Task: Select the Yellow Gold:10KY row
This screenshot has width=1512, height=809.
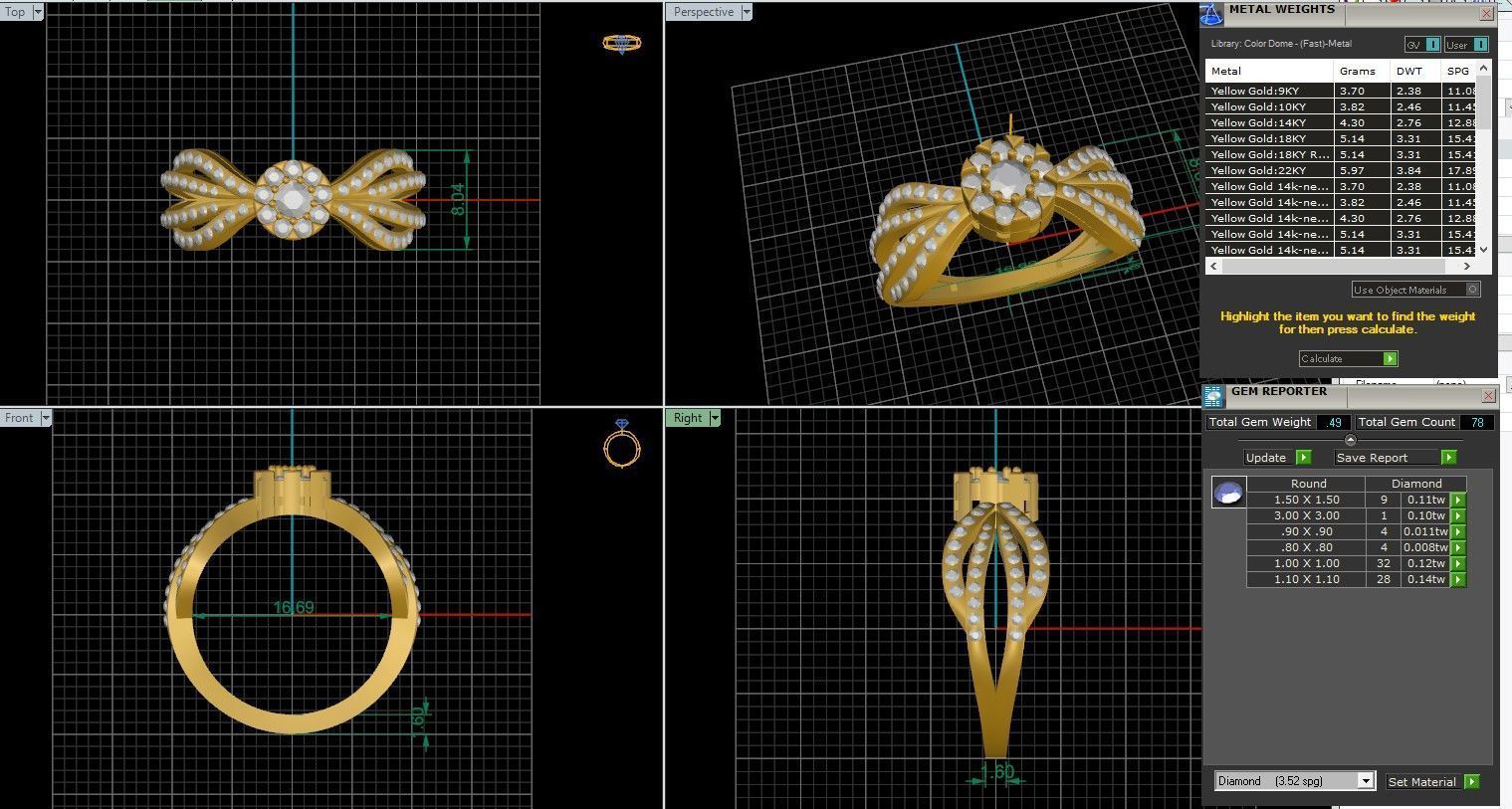Action: click(1341, 106)
